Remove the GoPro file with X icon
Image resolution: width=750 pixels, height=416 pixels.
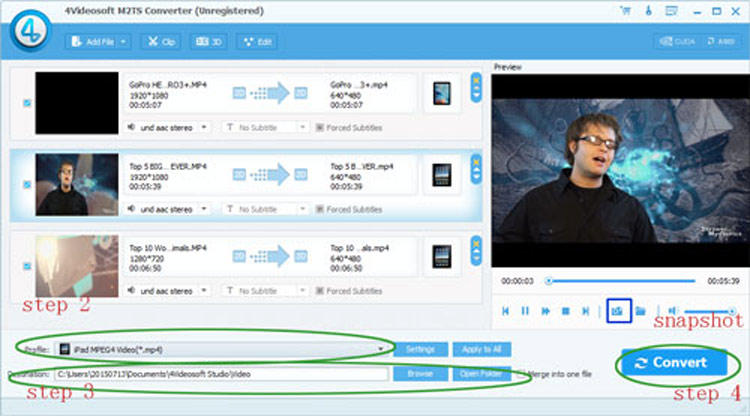[476, 79]
